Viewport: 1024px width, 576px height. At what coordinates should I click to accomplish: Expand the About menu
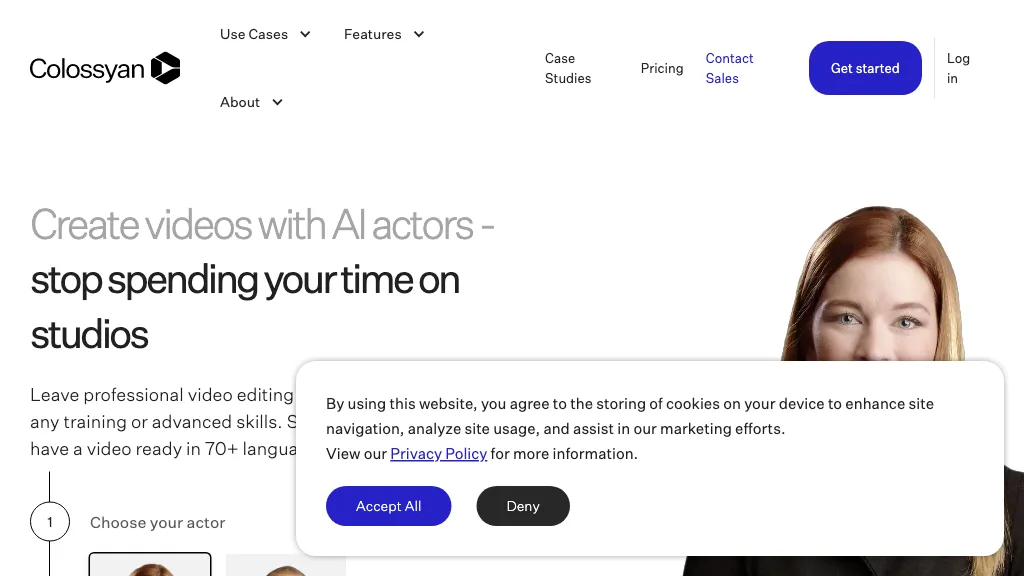point(240,102)
